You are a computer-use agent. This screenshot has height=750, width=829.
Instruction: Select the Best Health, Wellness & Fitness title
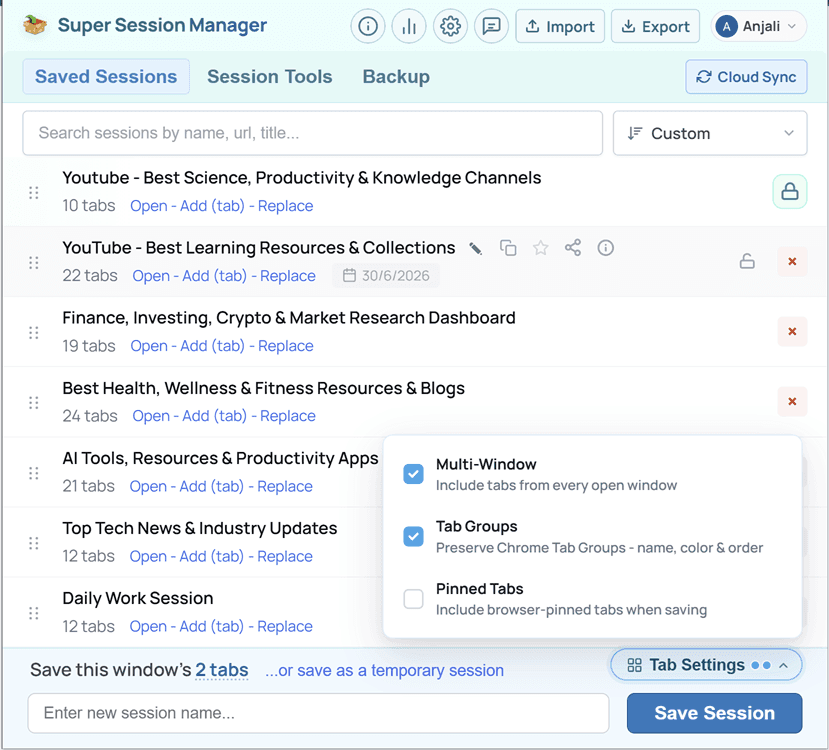263,388
